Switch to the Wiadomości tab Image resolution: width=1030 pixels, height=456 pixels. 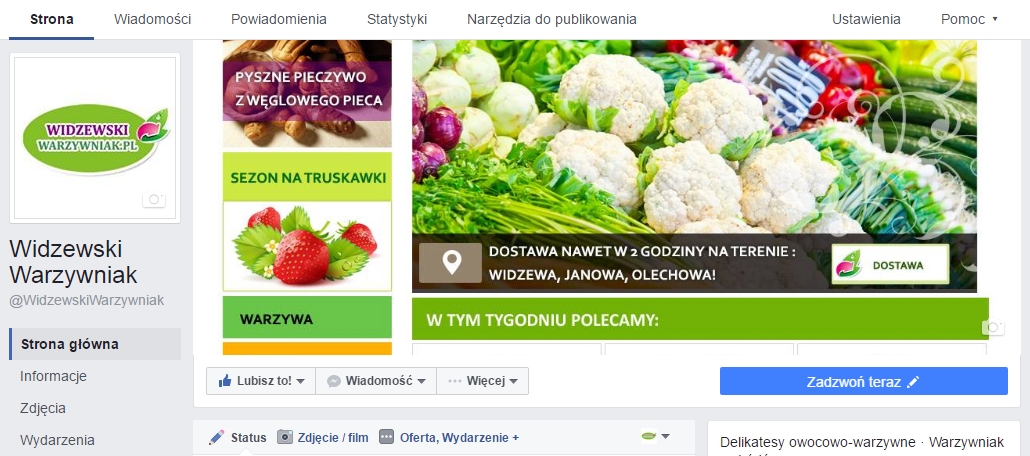tap(152, 19)
